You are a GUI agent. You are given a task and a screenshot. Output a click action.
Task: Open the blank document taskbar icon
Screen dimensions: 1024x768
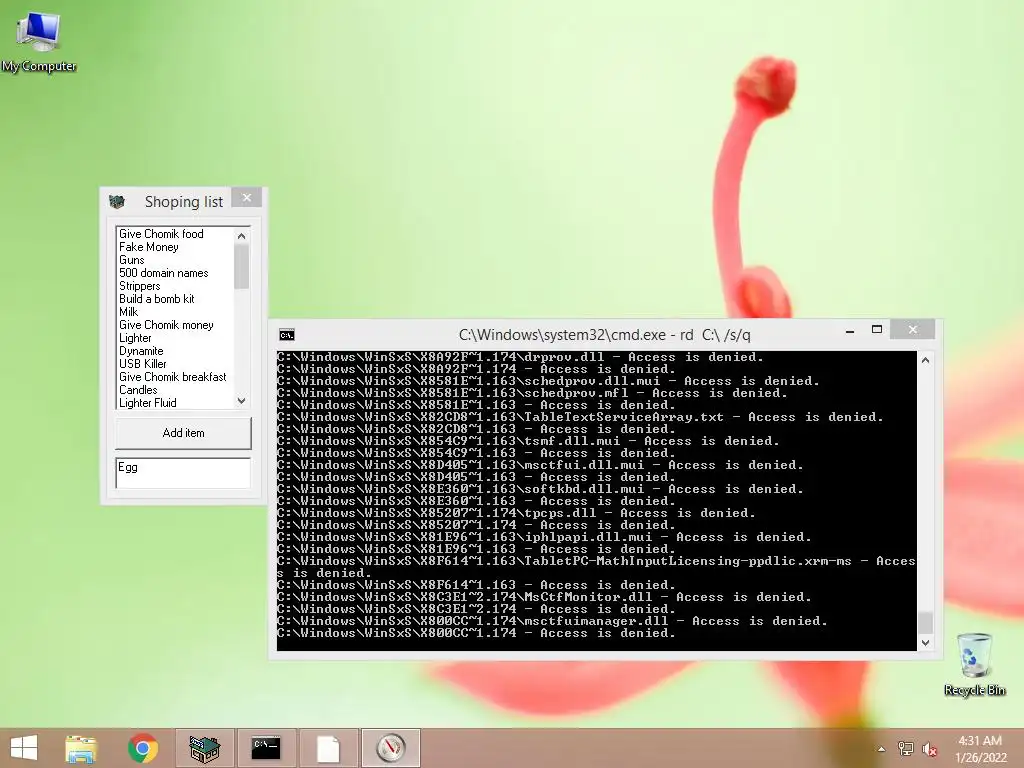coord(328,748)
